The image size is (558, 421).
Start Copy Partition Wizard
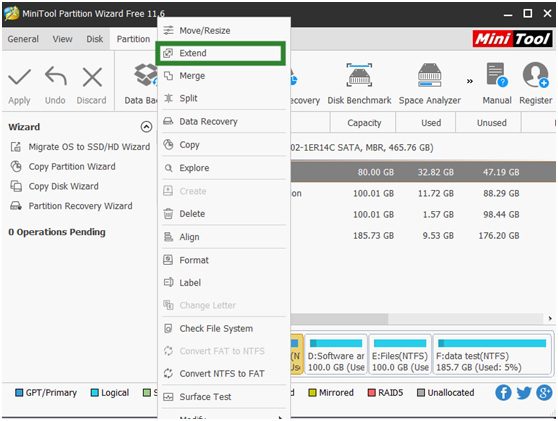coord(63,167)
